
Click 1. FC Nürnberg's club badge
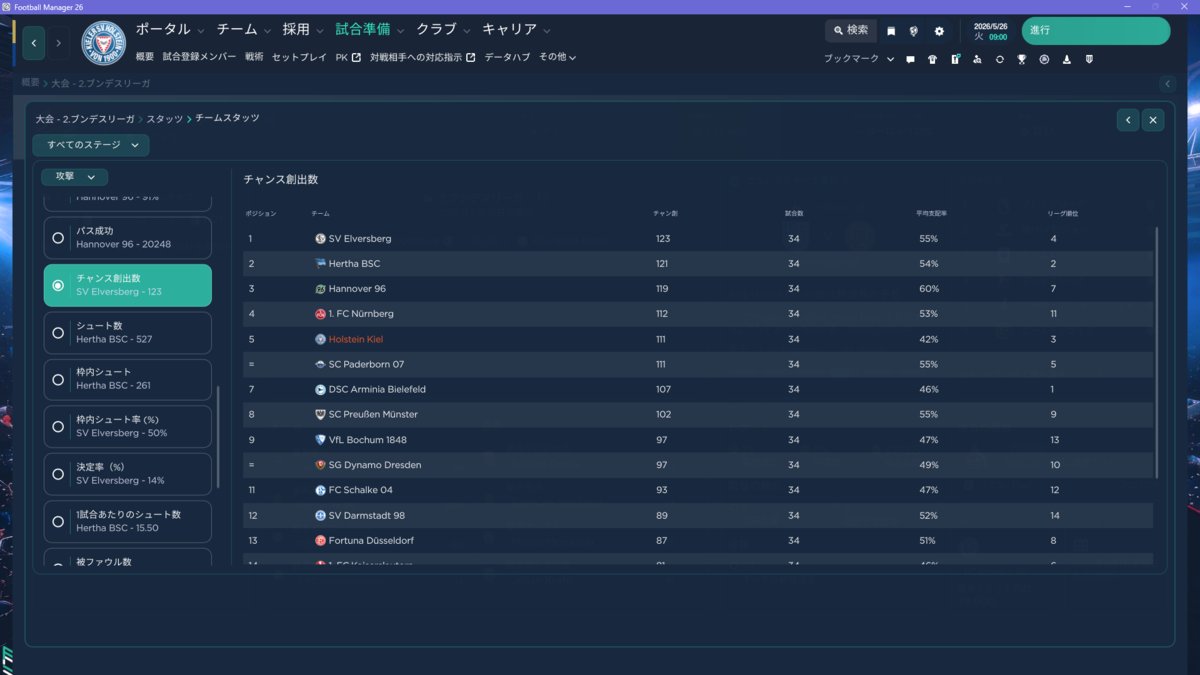coord(320,314)
